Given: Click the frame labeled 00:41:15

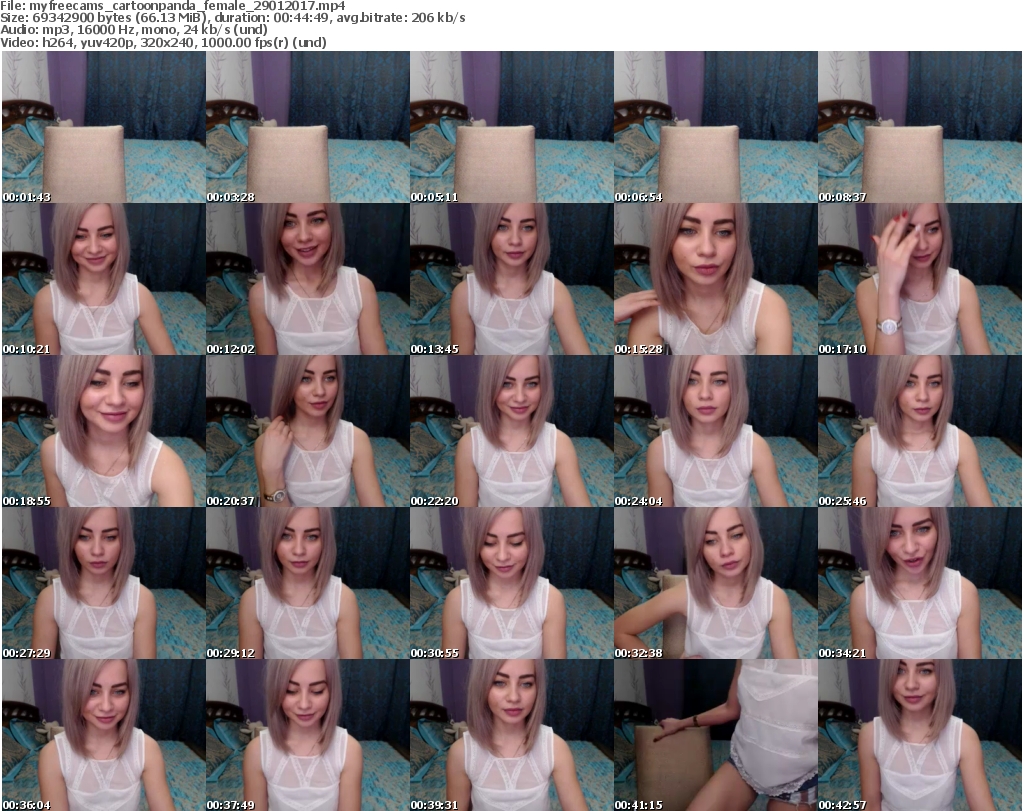Looking at the screenshot, I should (x=716, y=735).
